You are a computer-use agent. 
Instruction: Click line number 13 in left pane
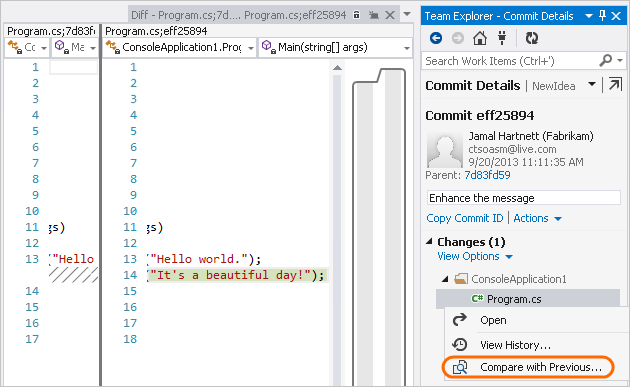point(32,259)
